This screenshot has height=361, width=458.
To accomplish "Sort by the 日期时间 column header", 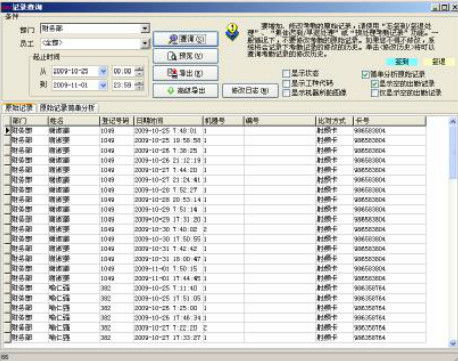I will point(168,121).
